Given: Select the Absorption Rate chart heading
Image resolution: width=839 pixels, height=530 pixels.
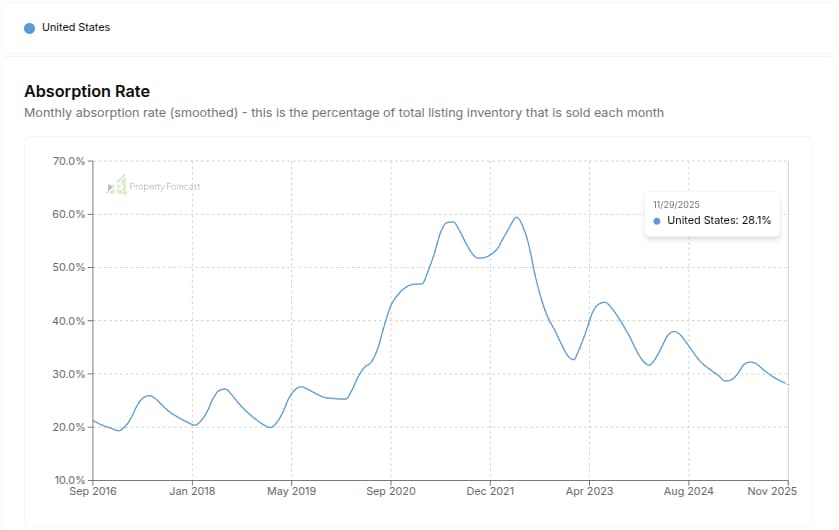Looking at the screenshot, I should (87, 92).
